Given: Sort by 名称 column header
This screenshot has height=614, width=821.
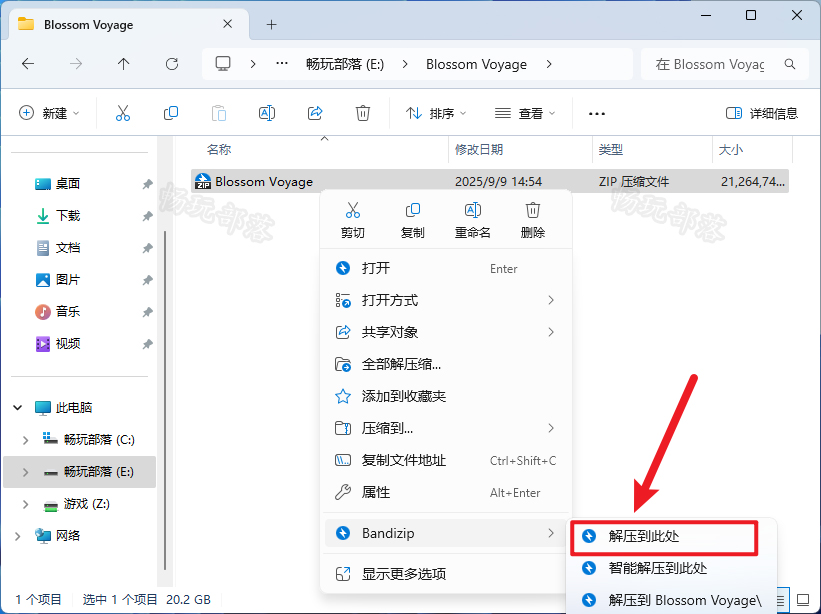Looking at the screenshot, I should point(219,150).
